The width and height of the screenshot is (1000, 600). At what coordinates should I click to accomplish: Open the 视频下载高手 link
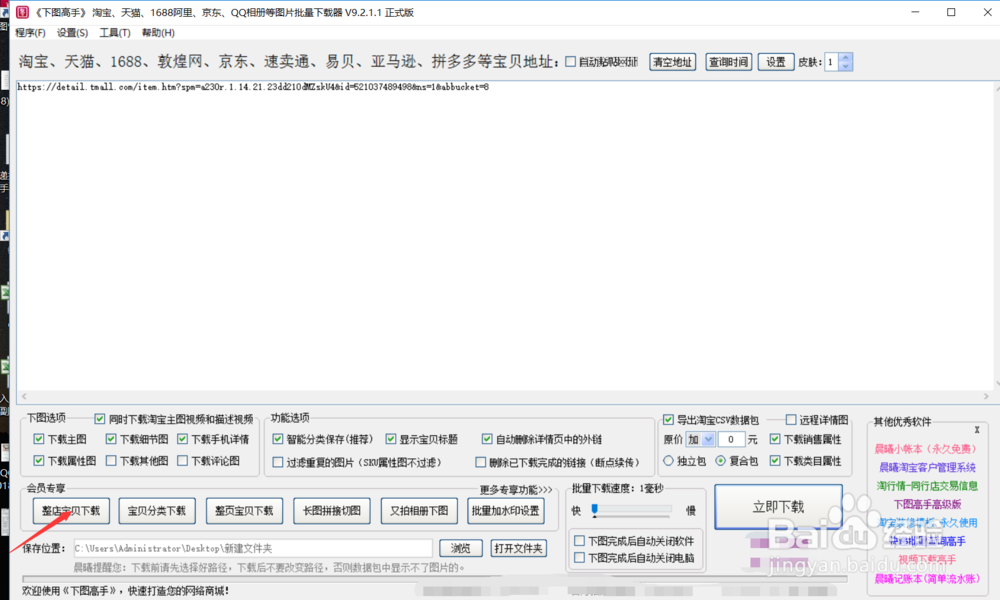[x=927, y=559]
